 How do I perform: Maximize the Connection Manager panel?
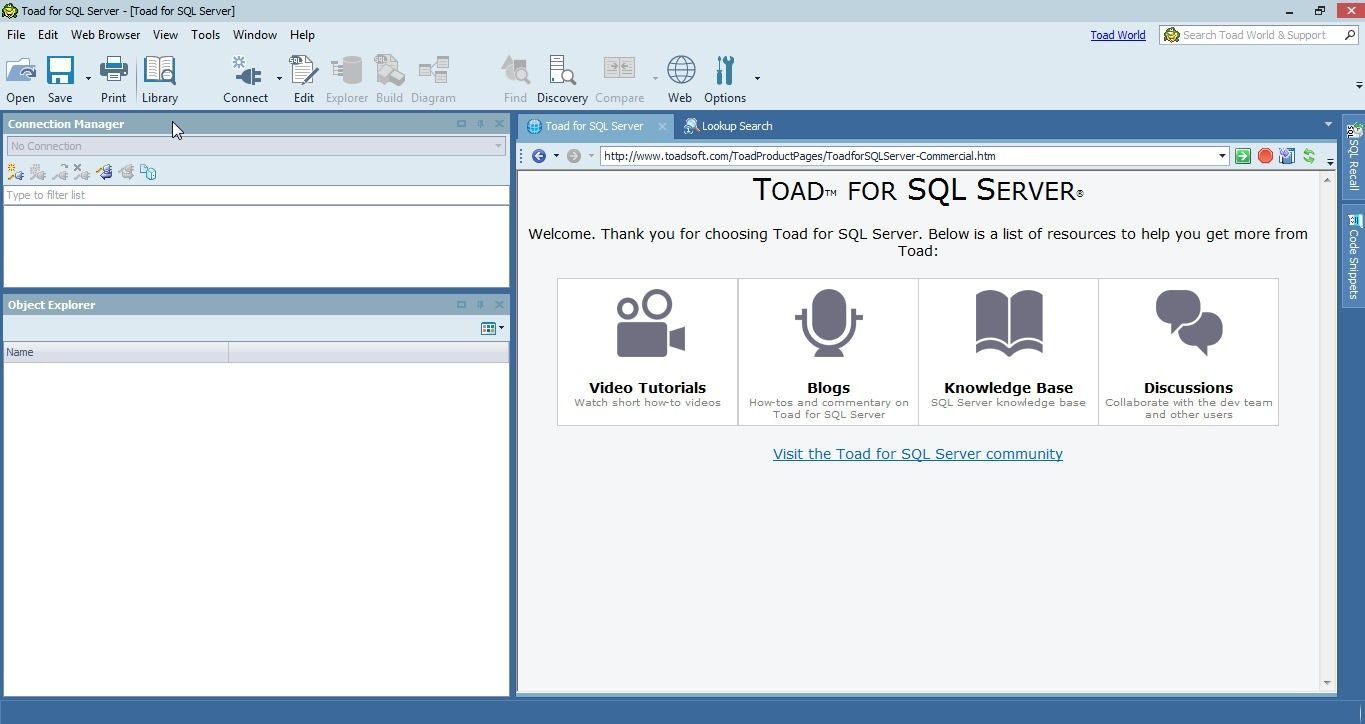[461, 124]
